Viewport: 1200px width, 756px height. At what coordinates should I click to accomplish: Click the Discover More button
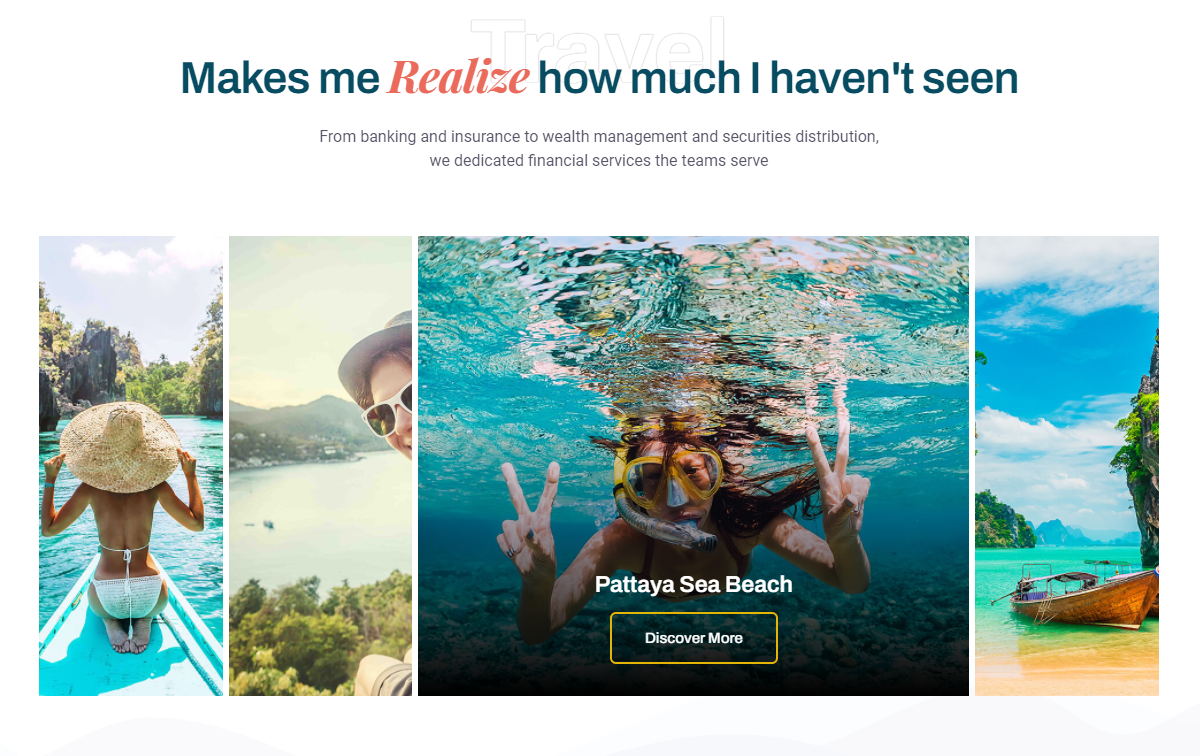click(693, 638)
